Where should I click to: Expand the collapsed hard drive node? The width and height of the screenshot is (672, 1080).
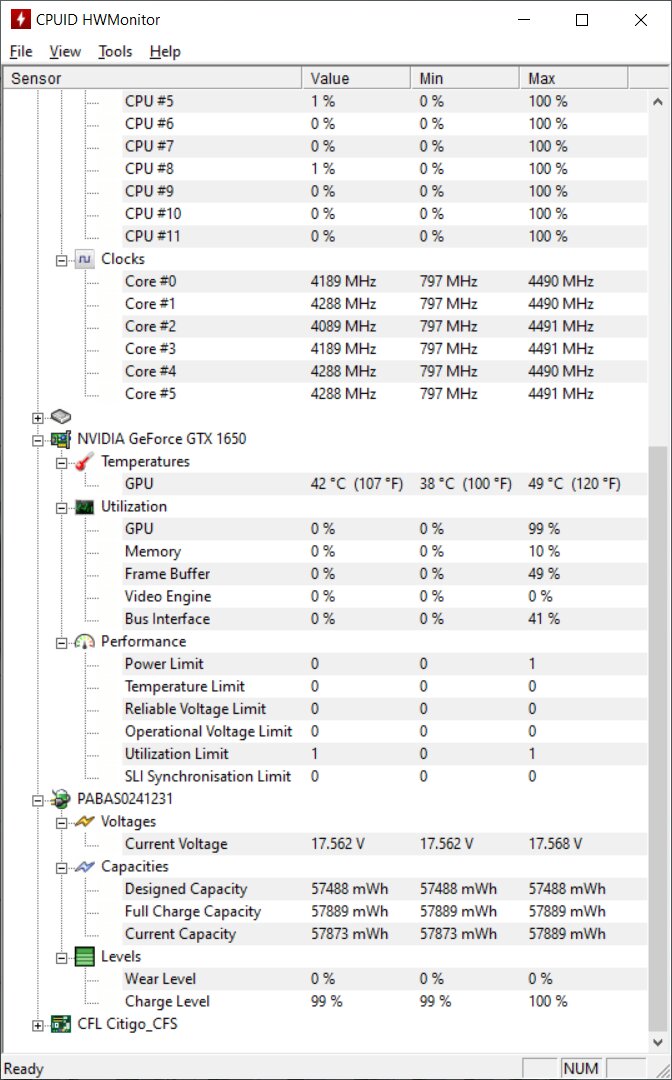tap(38, 417)
